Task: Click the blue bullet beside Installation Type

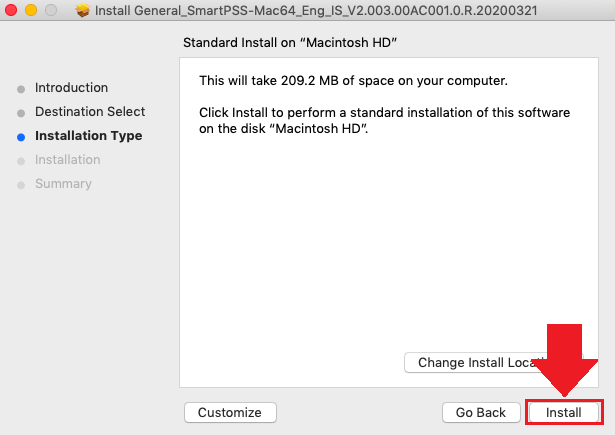Action: 21,137
